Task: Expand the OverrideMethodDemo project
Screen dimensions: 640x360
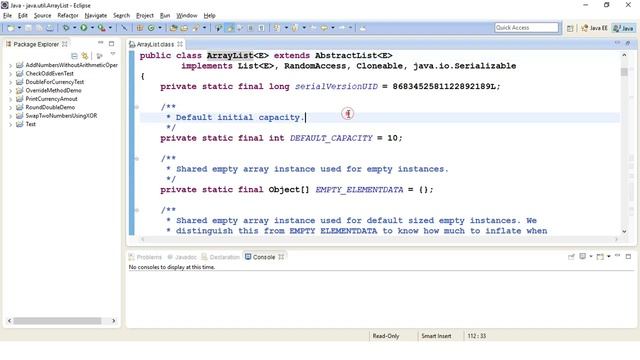Action: tap(10, 91)
